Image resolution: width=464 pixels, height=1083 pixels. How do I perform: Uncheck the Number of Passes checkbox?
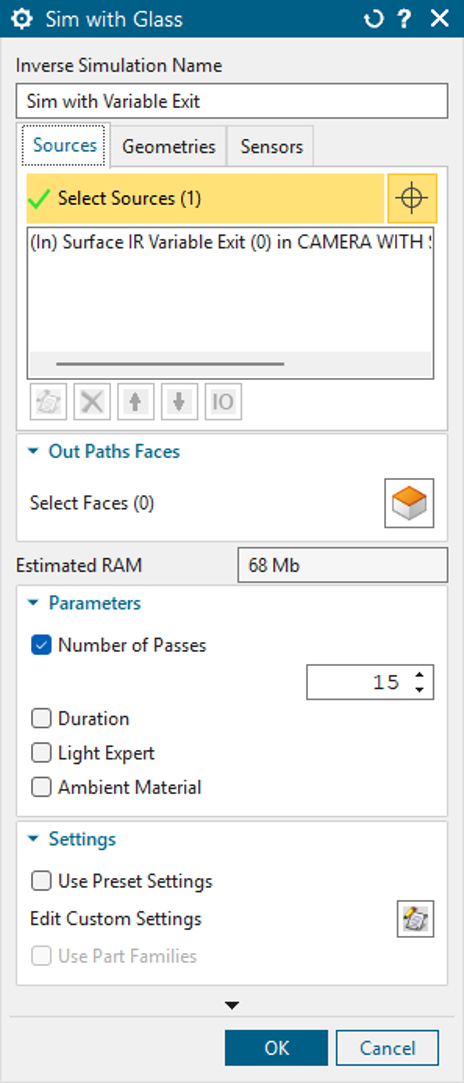pos(41,645)
